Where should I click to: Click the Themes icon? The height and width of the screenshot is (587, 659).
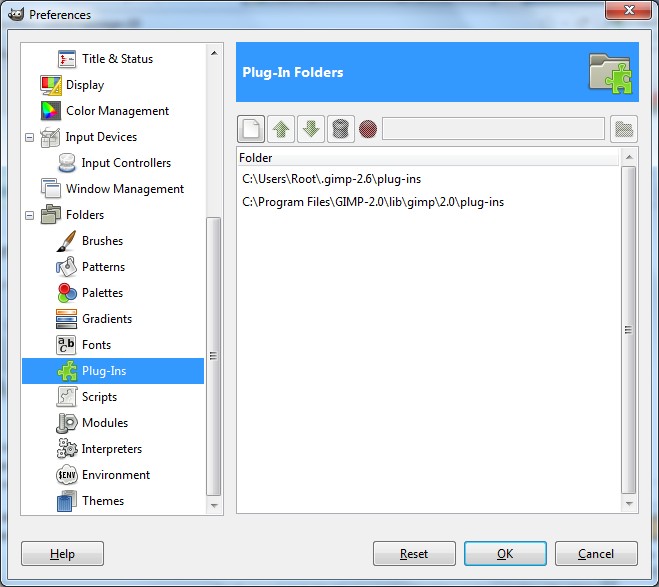66,501
